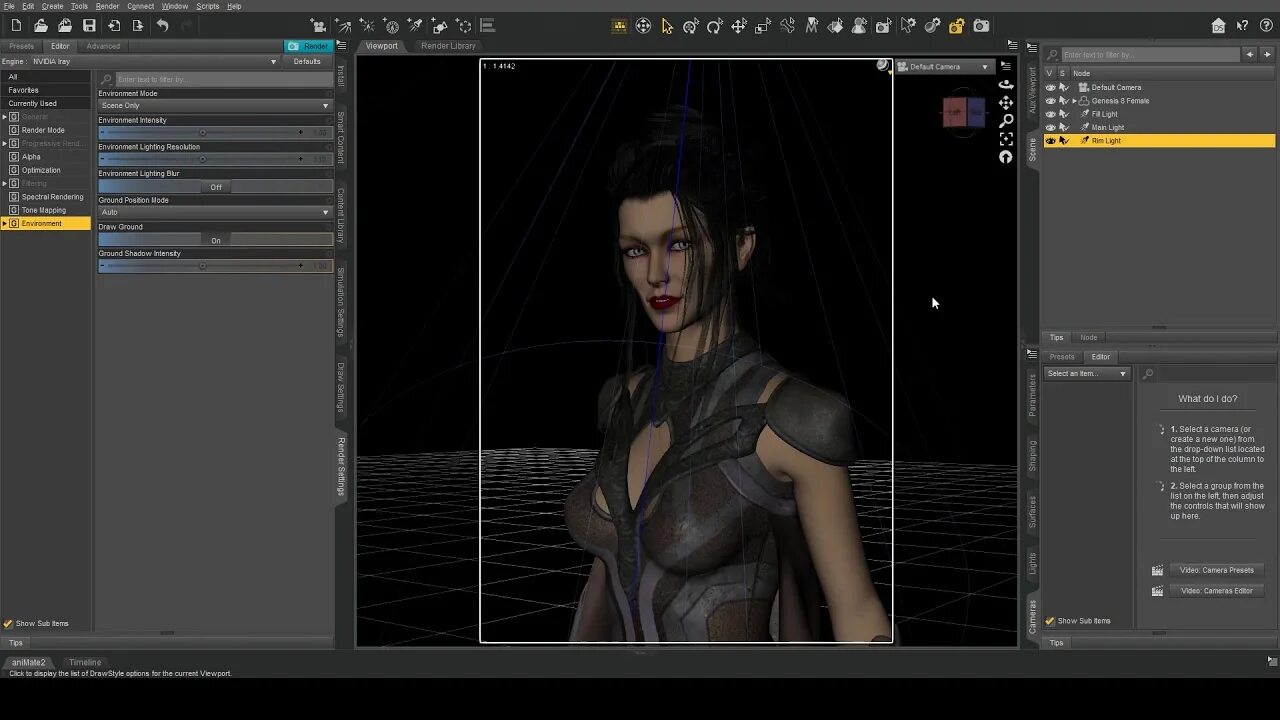Screen dimensions: 1280x720
Task: Click the yellow Iray preview lock icon
Action: (x=957, y=26)
